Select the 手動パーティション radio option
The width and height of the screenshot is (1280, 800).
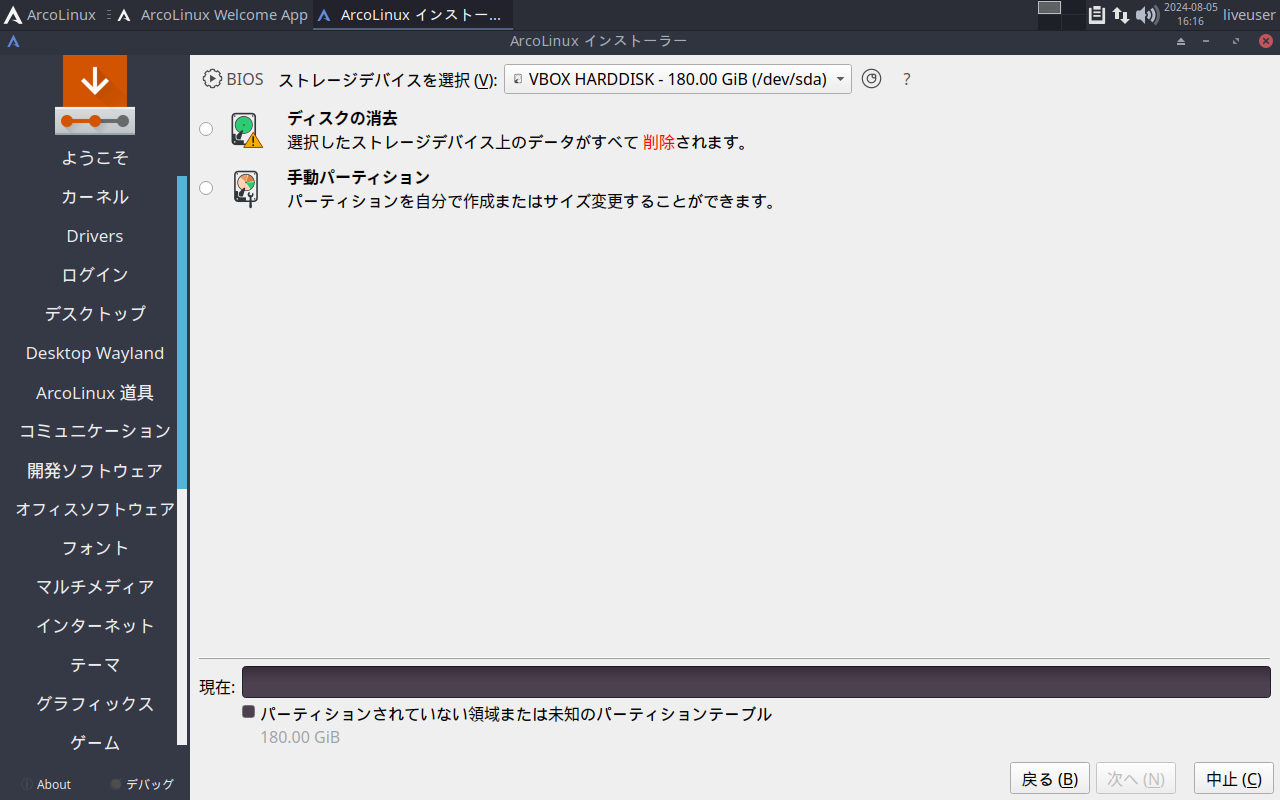(x=206, y=188)
